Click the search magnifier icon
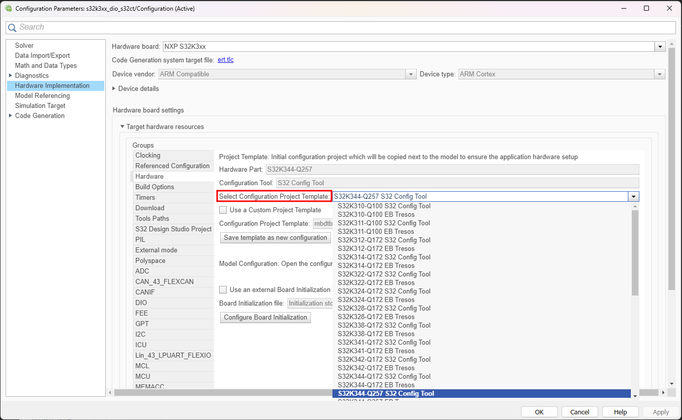This screenshot has width=682, height=420. (x=12, y=27)
